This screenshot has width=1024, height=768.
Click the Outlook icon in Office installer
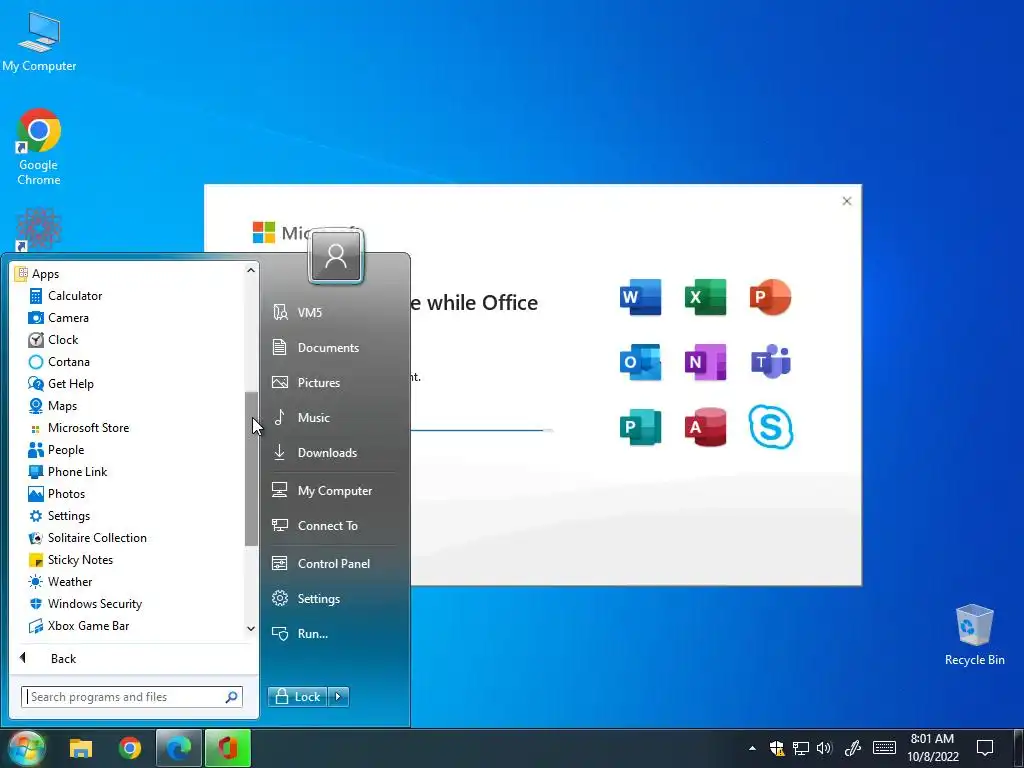(x=640, y=362)
